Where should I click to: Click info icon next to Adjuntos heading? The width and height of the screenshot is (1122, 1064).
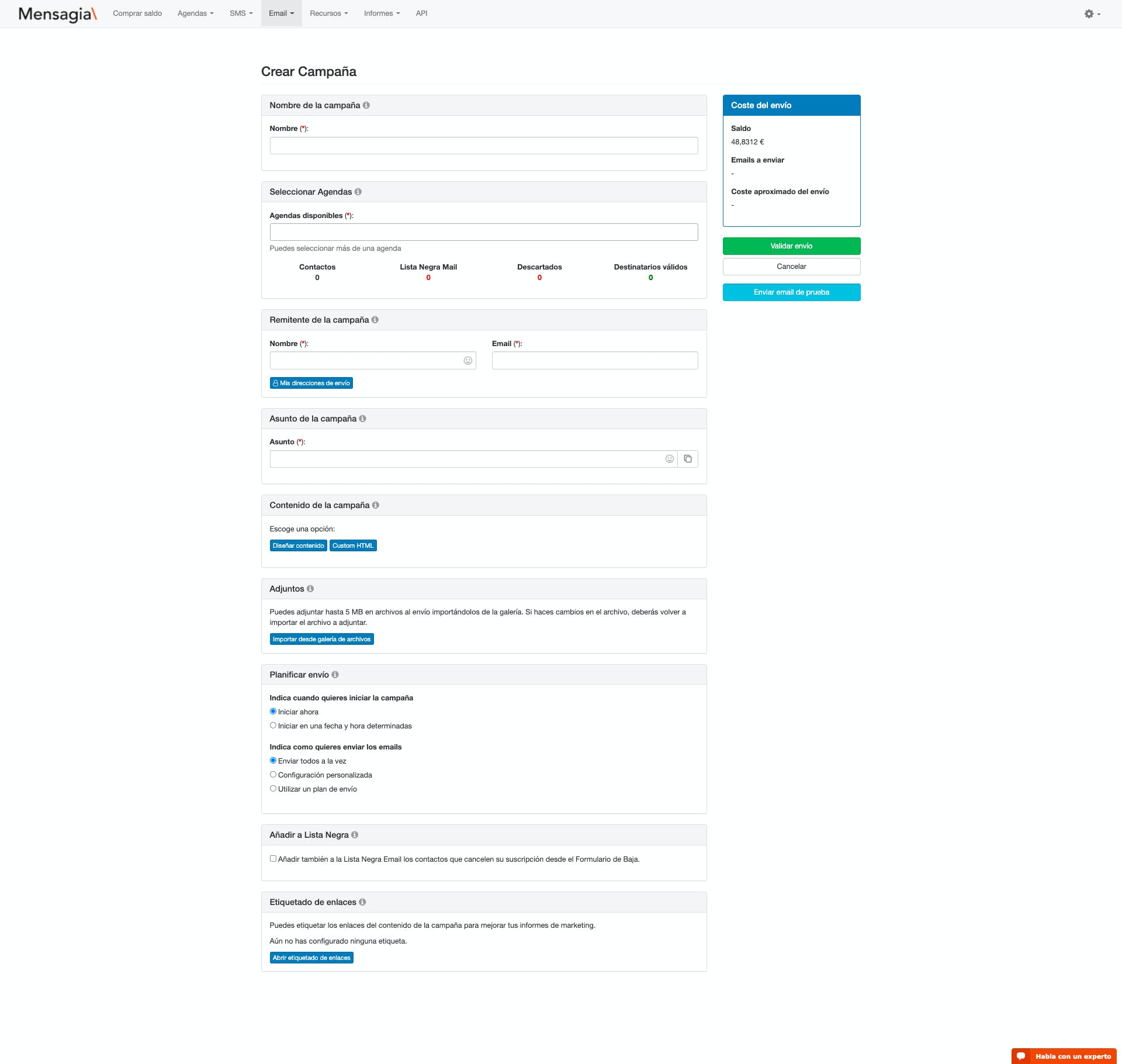click(x=310, y=589)
